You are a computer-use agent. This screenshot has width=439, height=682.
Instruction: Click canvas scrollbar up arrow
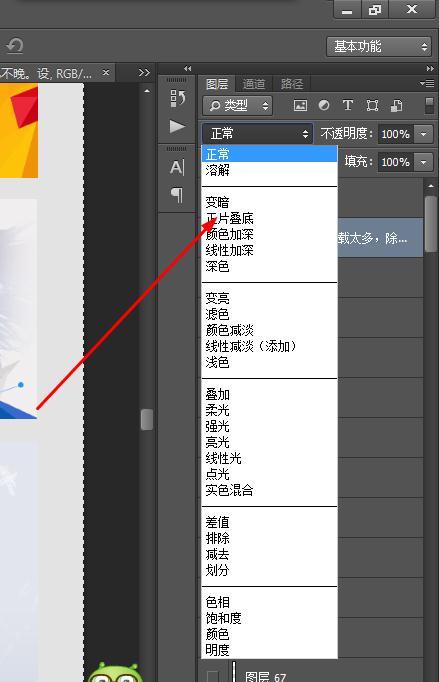coord(147,91)
